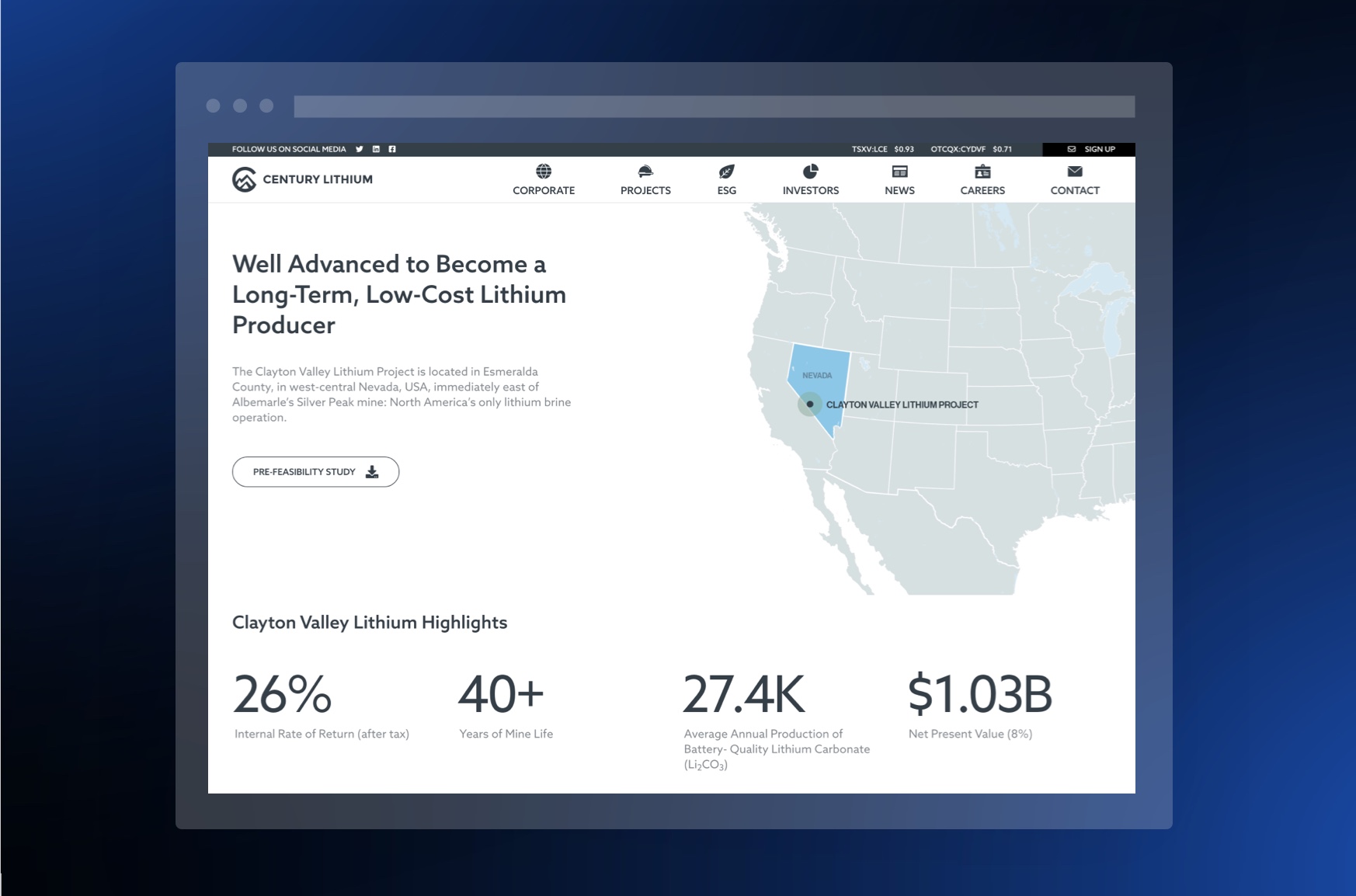Image resolution: width=1356 pixels, height=896 pixels.
Task: Open the LinkedIn social media icon
Action: [x=376, y=149]
